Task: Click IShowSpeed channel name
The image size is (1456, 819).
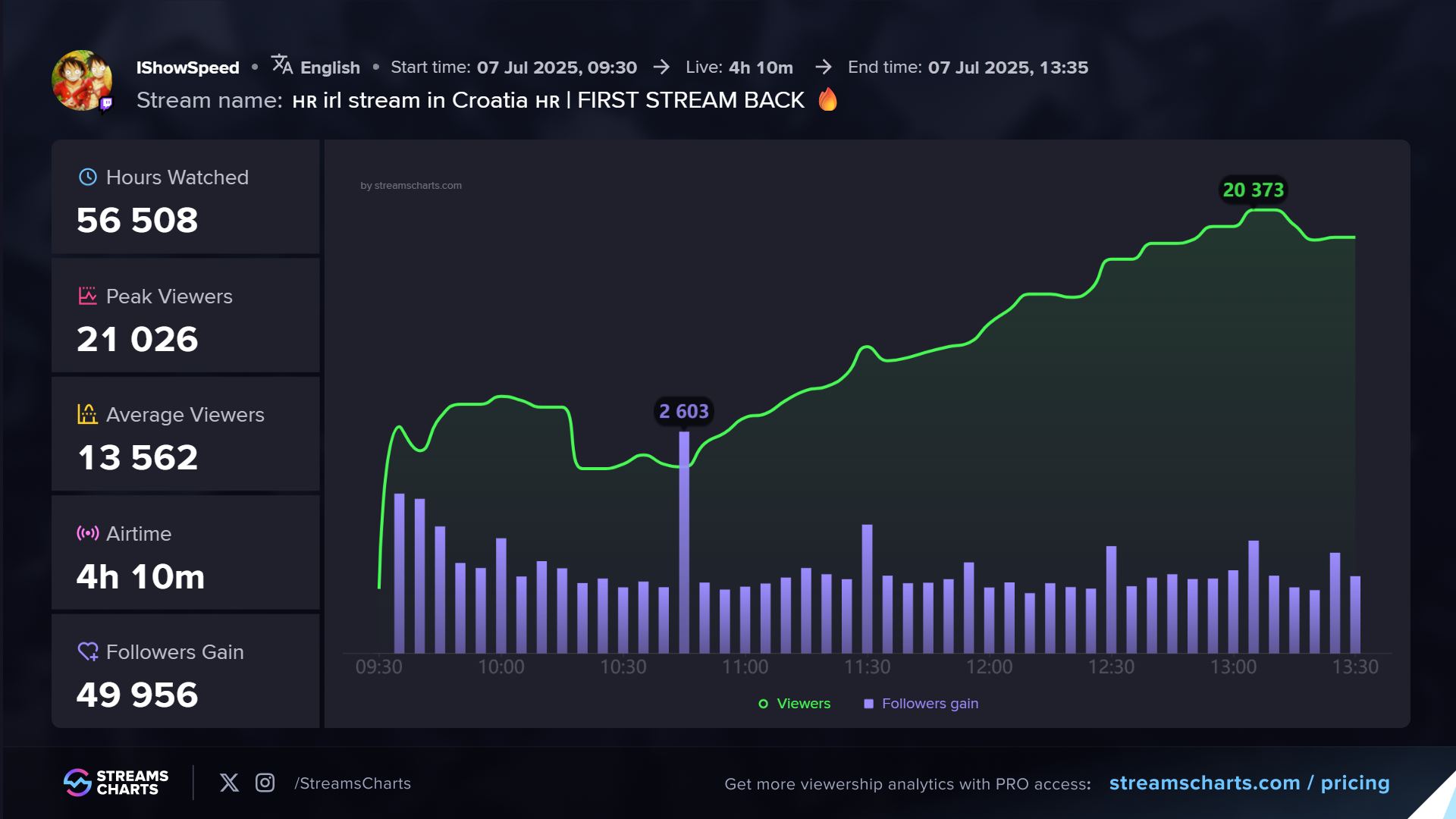Action: point(187,67)
